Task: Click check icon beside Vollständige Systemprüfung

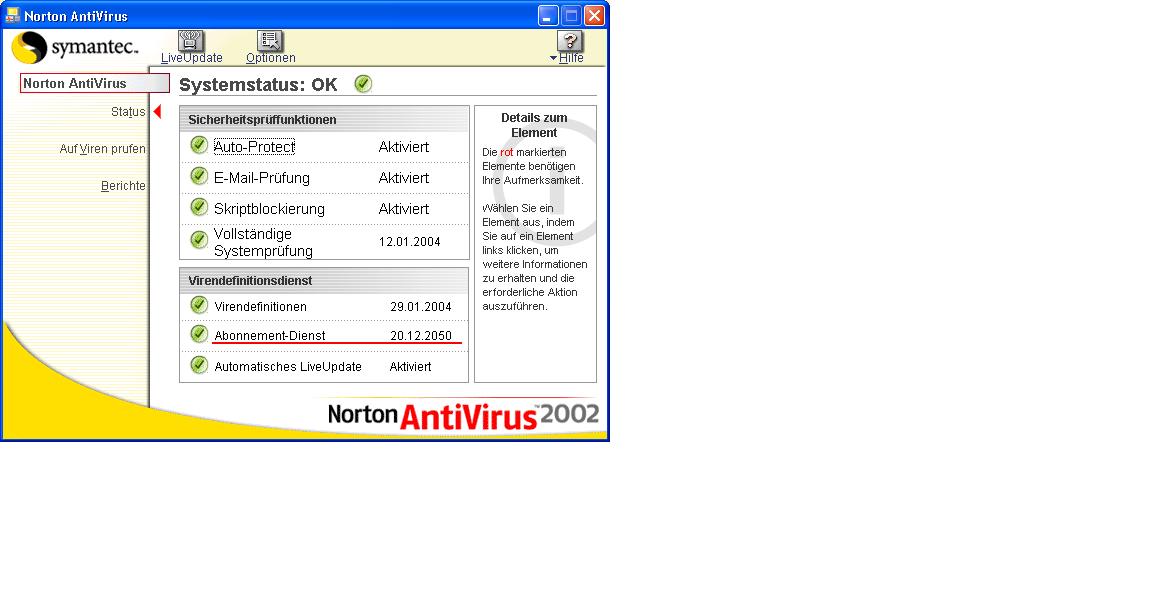Action: (199, 239)
